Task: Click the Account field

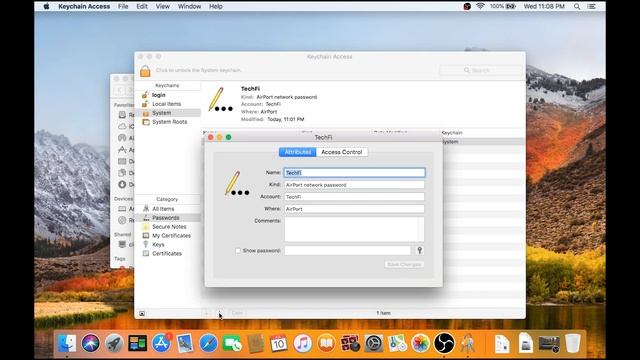Action: (x=354, y=197)
